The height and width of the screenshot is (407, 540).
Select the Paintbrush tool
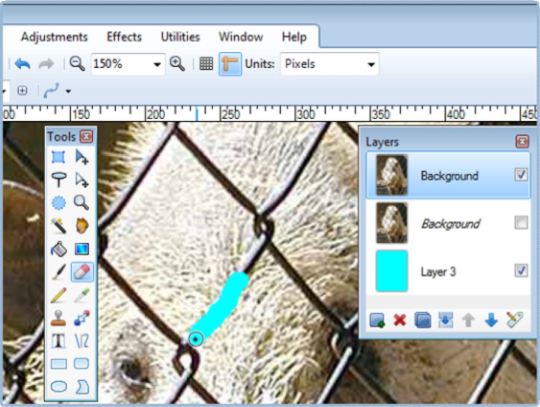click(x=59, y=272)
